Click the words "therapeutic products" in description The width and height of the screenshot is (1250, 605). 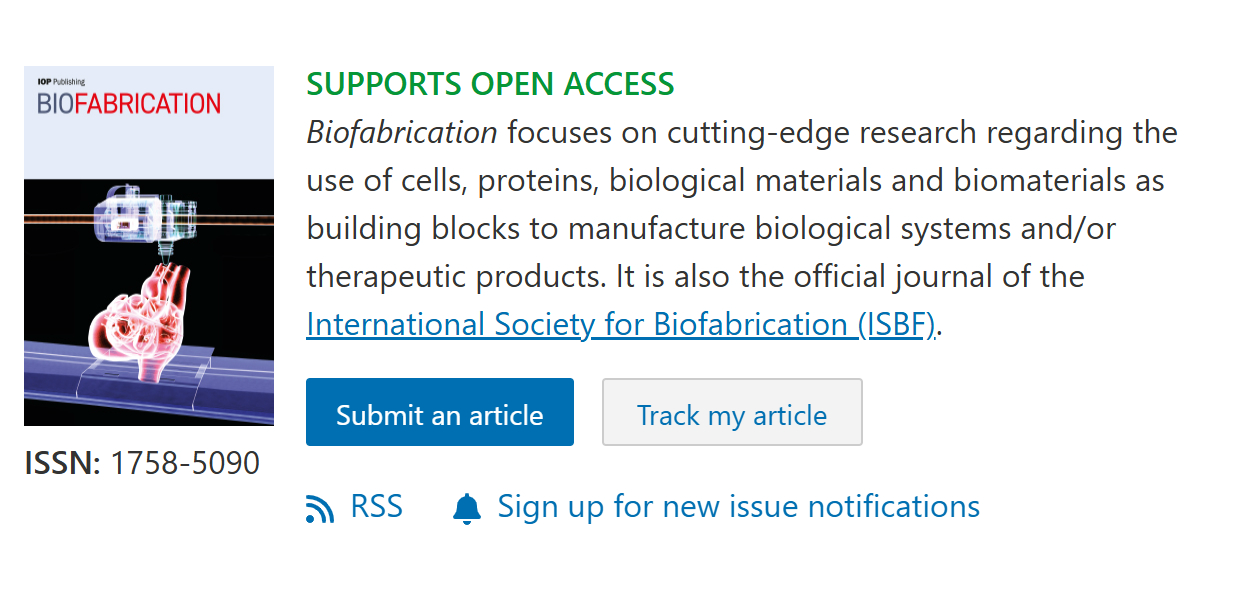click(445, 277)
